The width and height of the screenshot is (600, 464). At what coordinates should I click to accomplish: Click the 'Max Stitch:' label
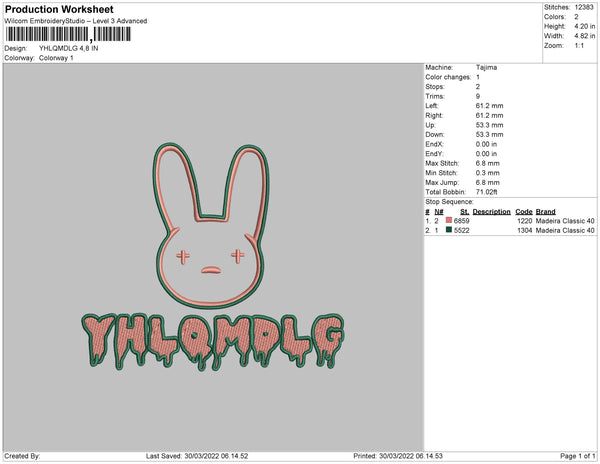(442, 163)
